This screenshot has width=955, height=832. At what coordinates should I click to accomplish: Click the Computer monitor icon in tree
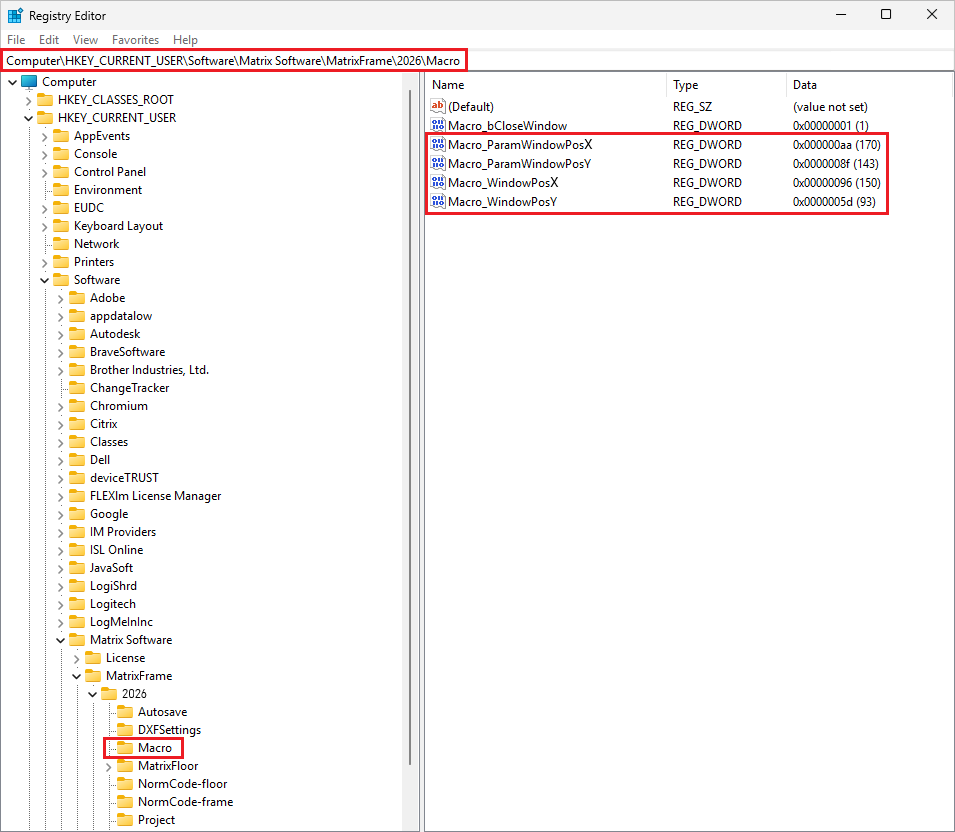29,82
